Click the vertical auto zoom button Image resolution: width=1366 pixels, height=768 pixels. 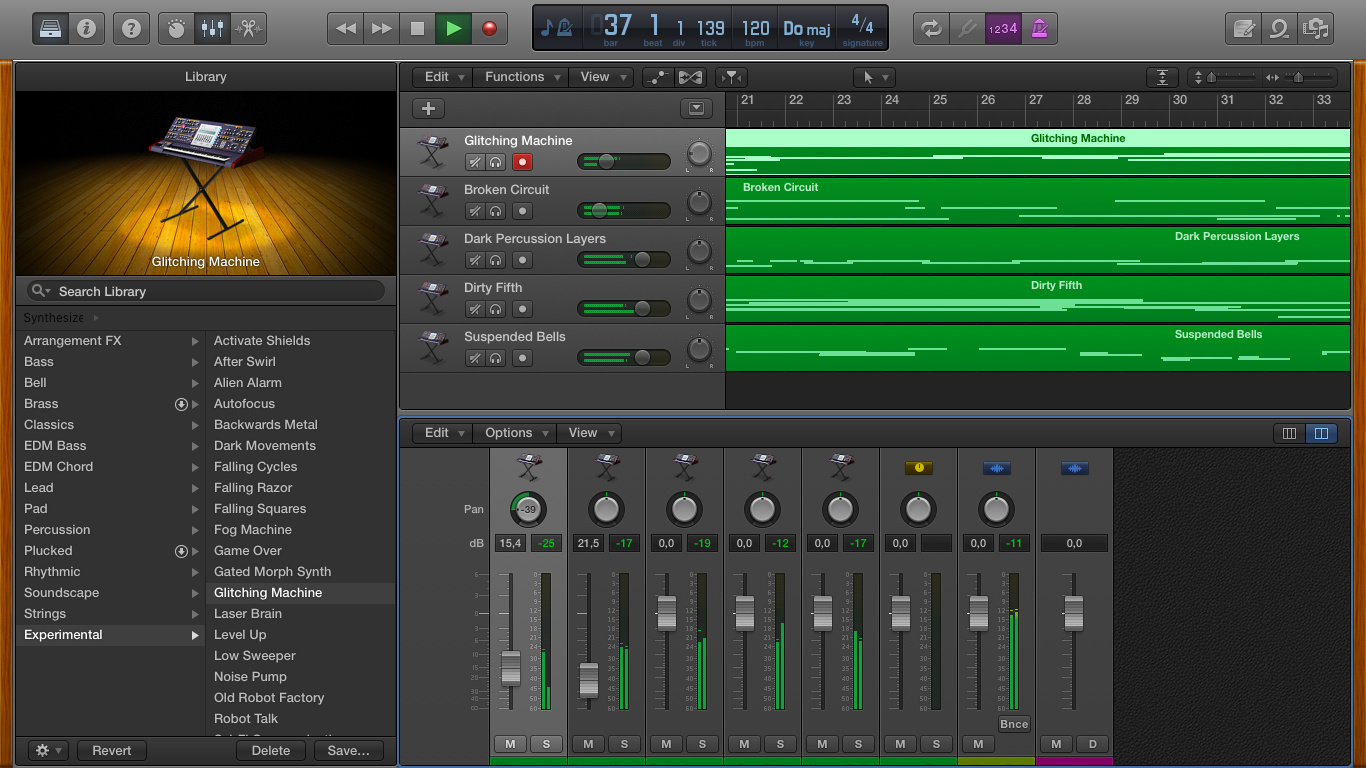1162,77
